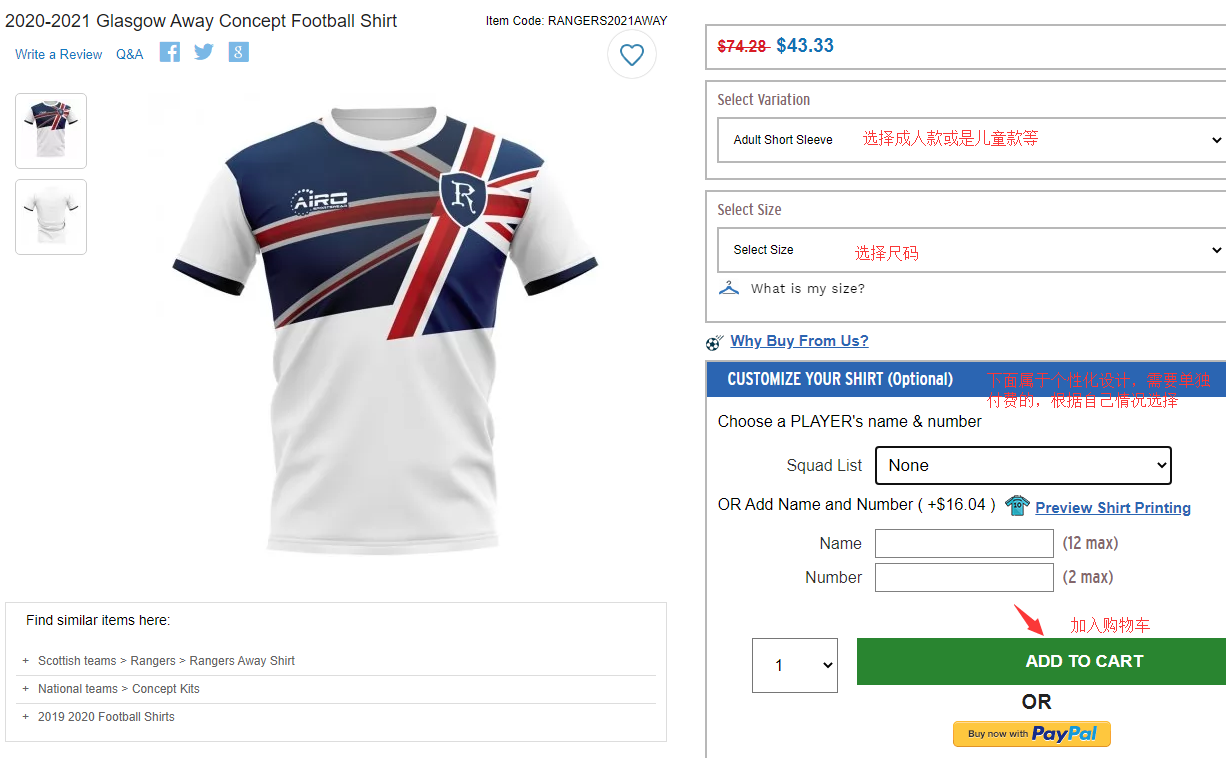Screen dimensions: 1226x758
Task: Open the Write a Review link
Action: pyautogui.click(x=58, y=54)
